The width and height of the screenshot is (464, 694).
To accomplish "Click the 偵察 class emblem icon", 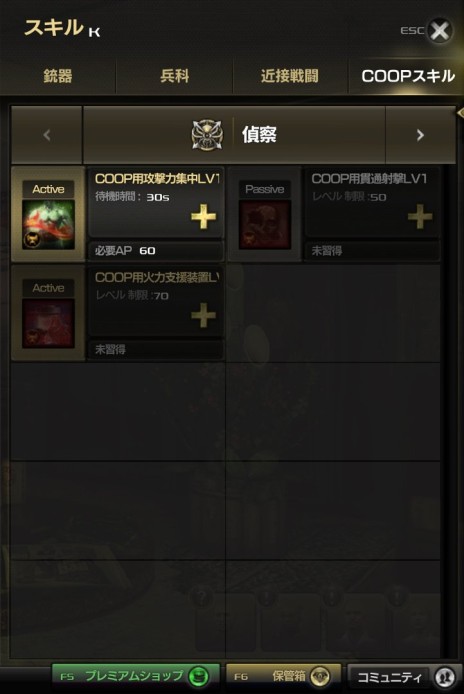I will pyautogui.click(x=208, y=135).
